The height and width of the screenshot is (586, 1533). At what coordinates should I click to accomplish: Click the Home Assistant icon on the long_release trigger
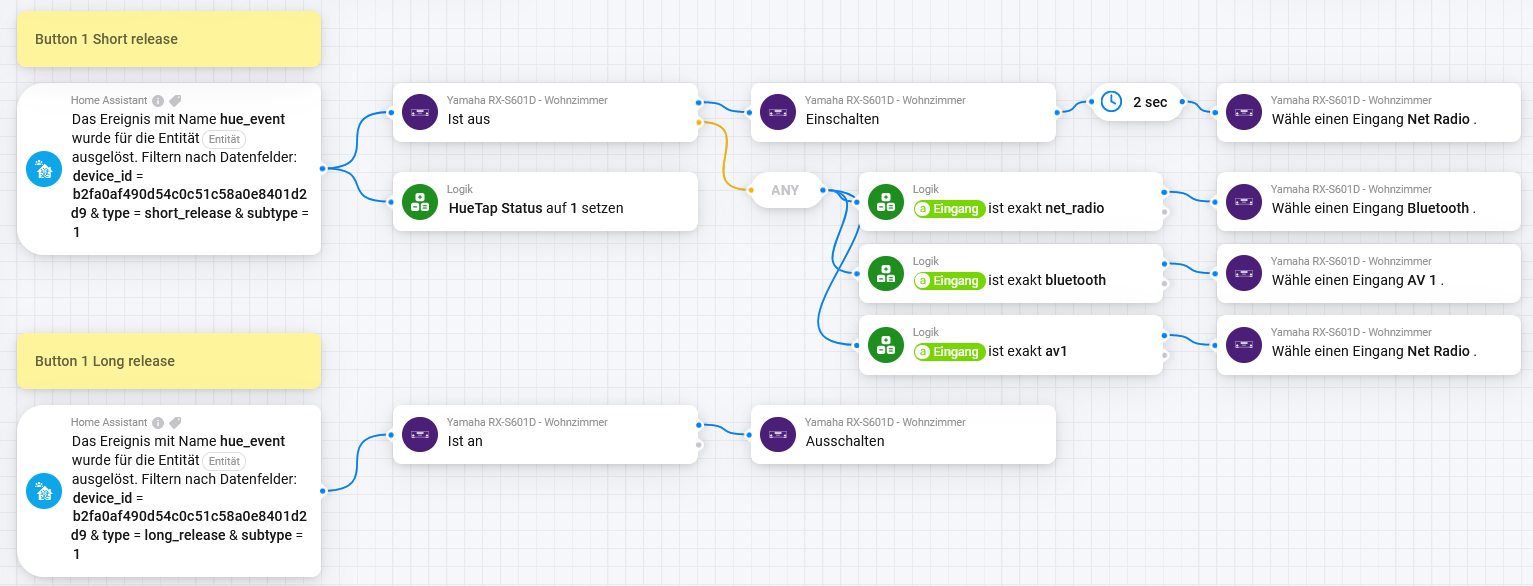tap(44, 491)
